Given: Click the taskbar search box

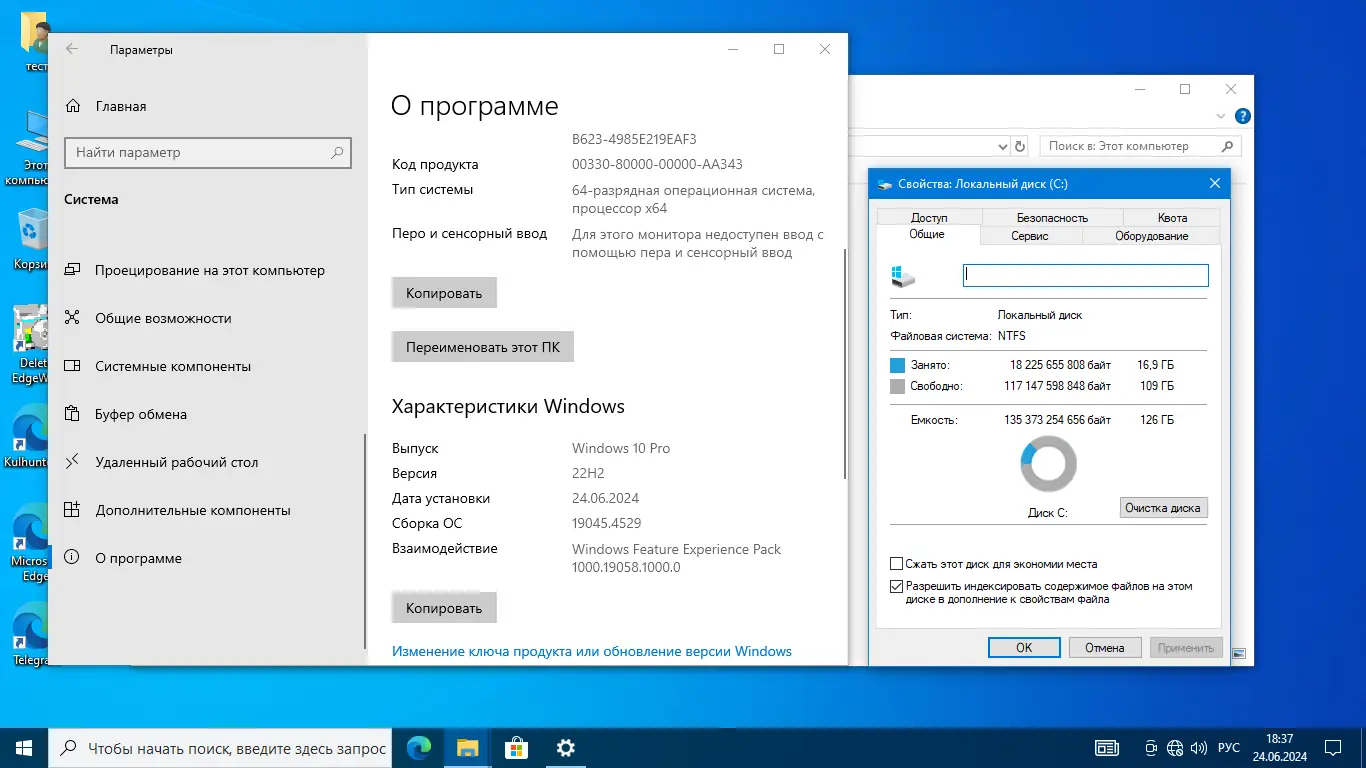Looking at the screenshot, I should tap(222, 748).
